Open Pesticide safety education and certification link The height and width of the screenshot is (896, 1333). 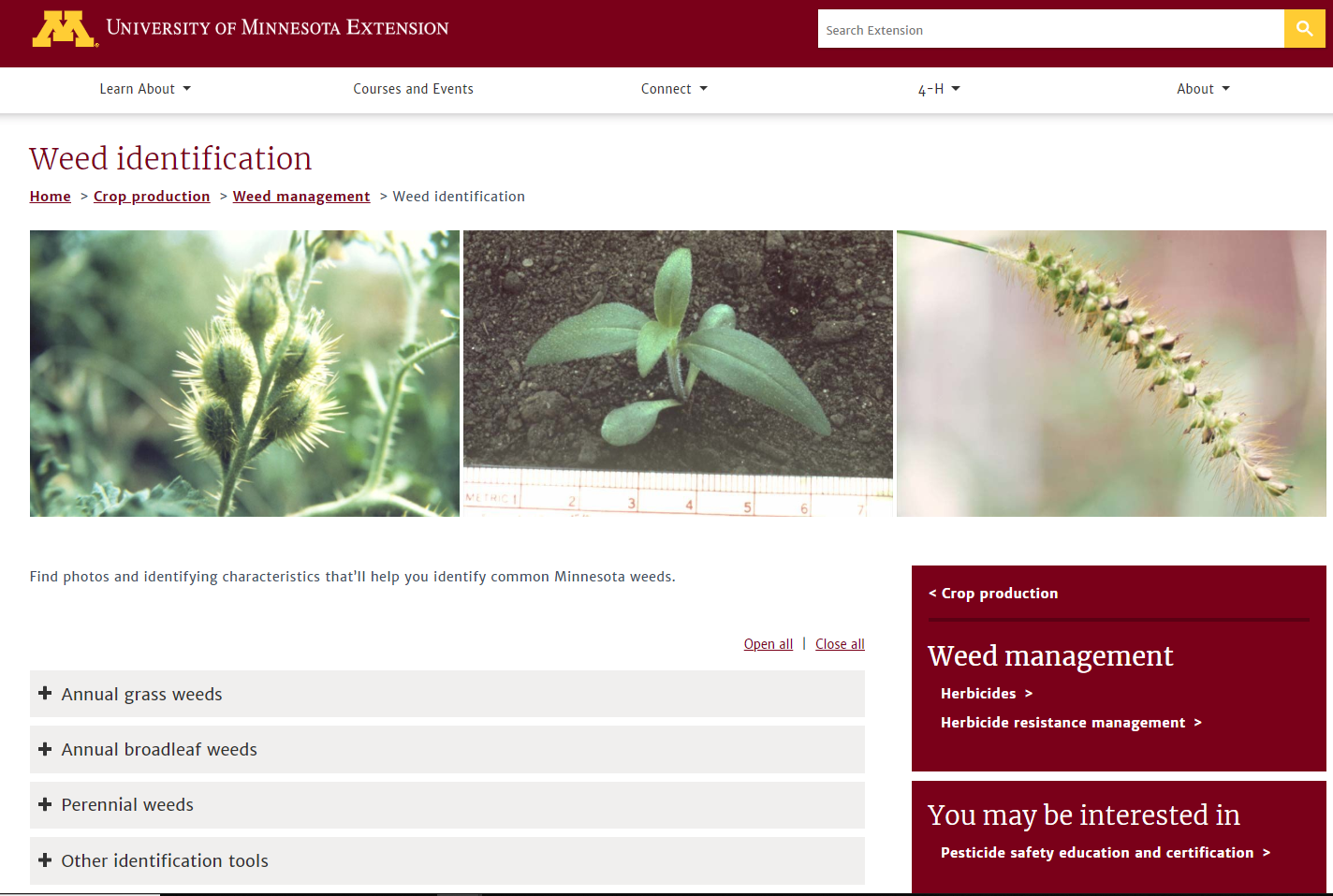click(x=1106, y=853)
